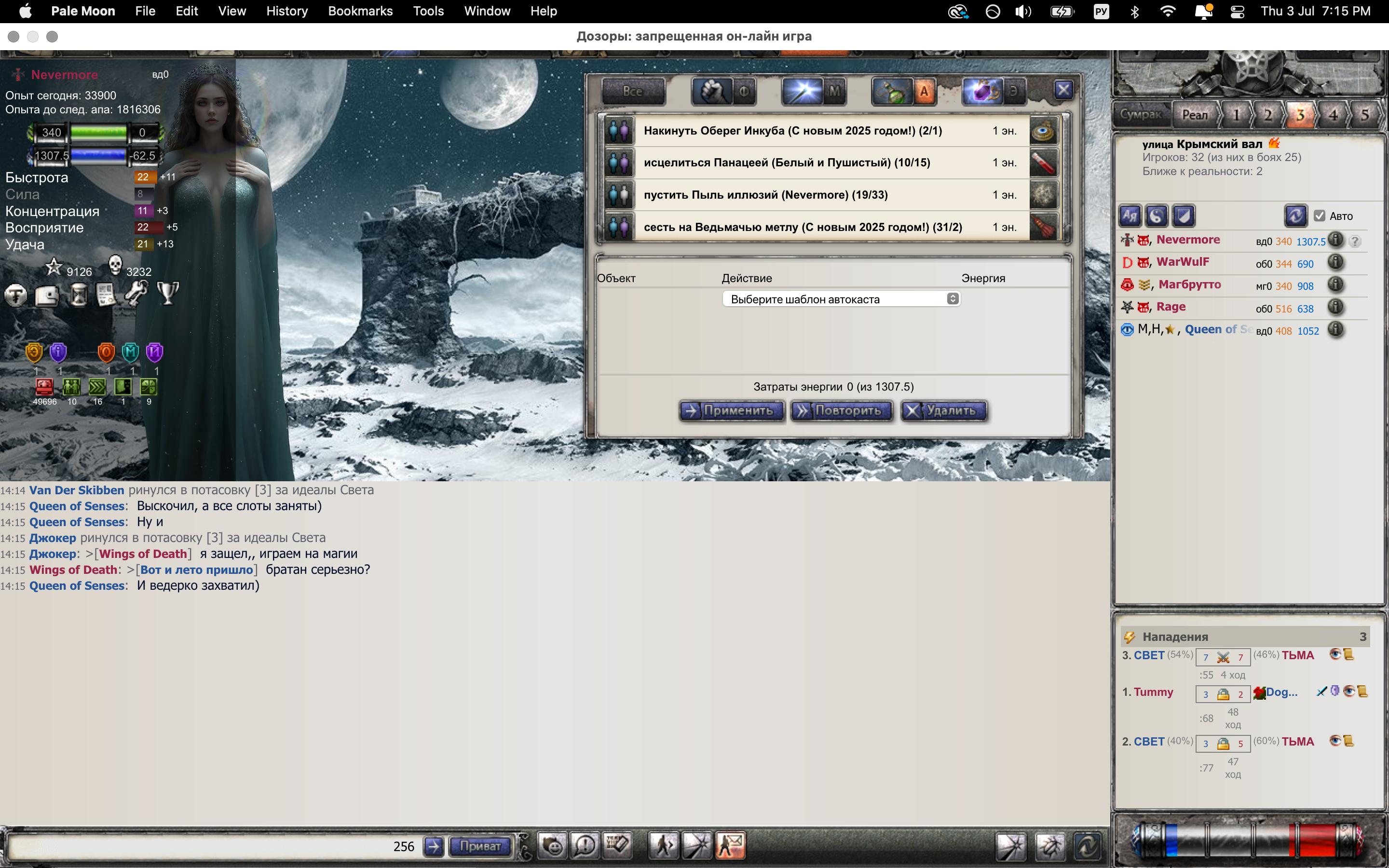Click the orange Э shield badge
The image size is (1389, 868).
[x=34, y=352]
